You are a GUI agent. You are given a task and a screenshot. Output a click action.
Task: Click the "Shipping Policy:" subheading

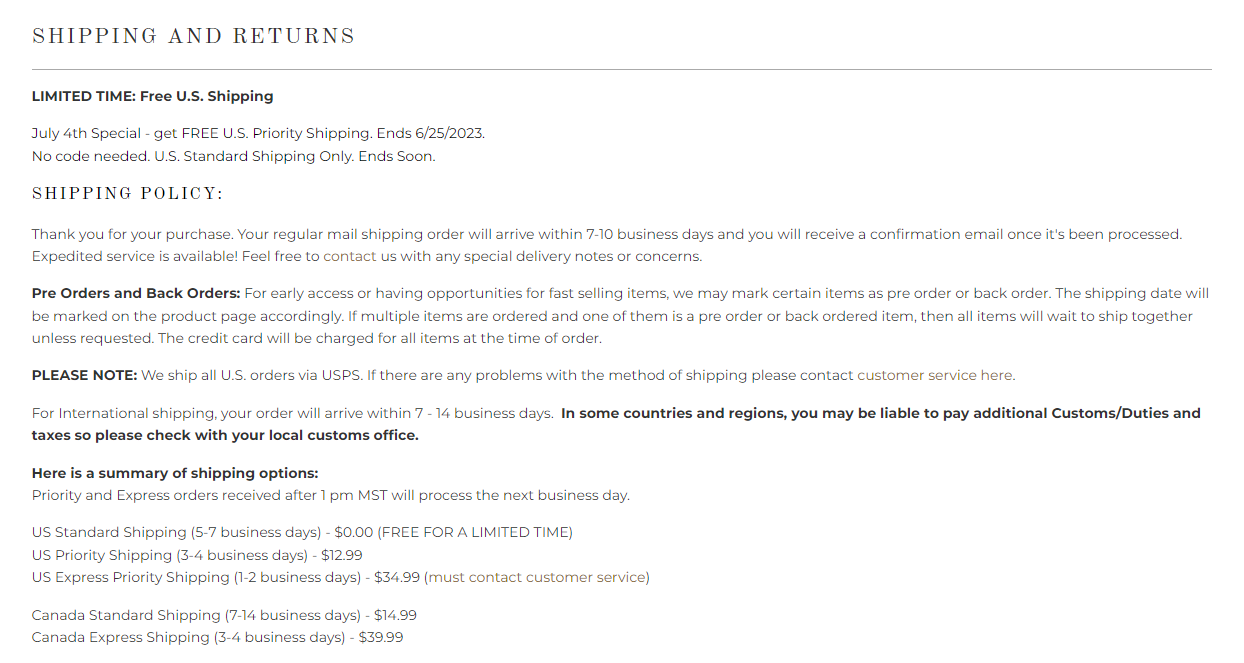point(127,193)
